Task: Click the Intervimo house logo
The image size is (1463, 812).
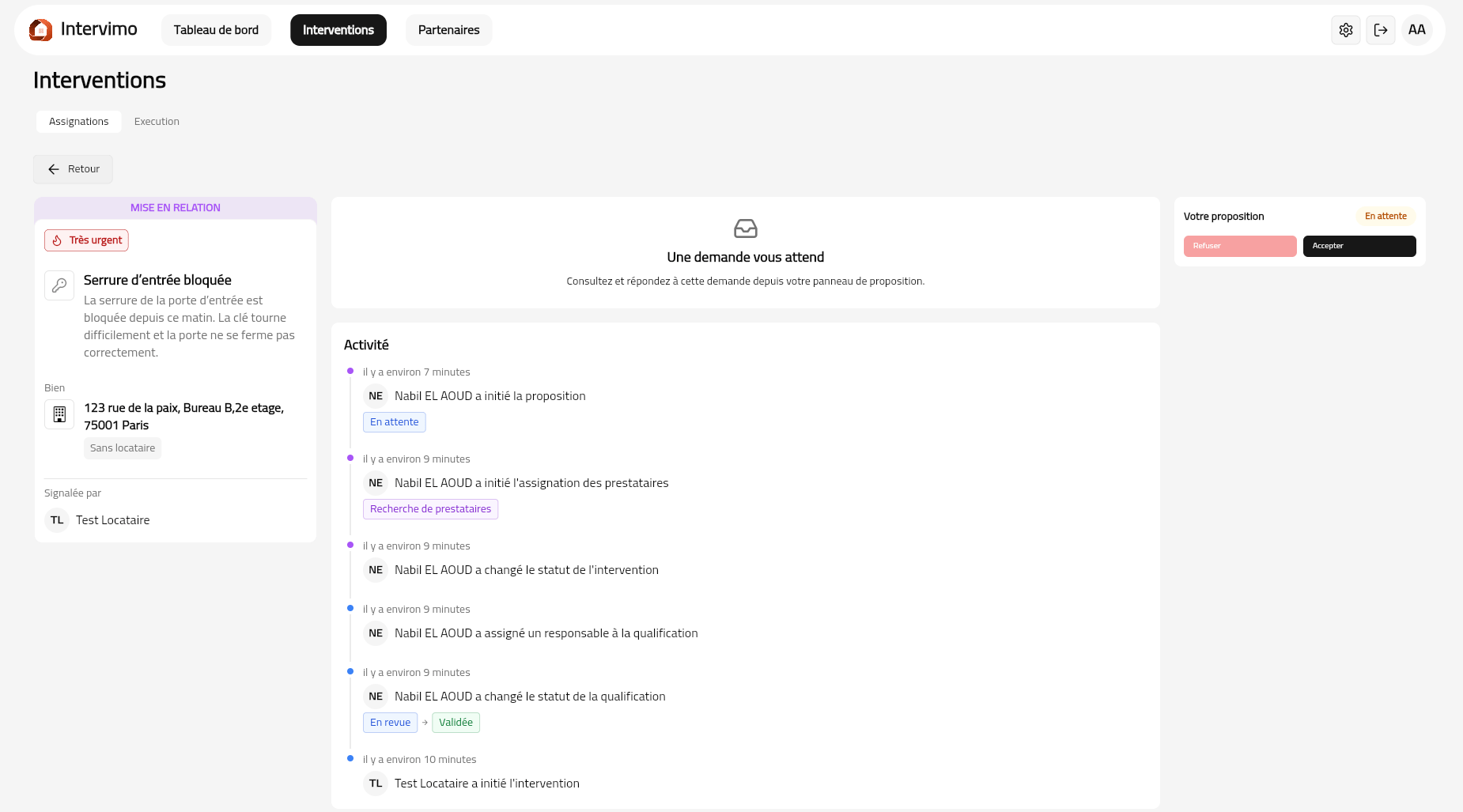Action: pyautogui.click(x=41, y=30)
